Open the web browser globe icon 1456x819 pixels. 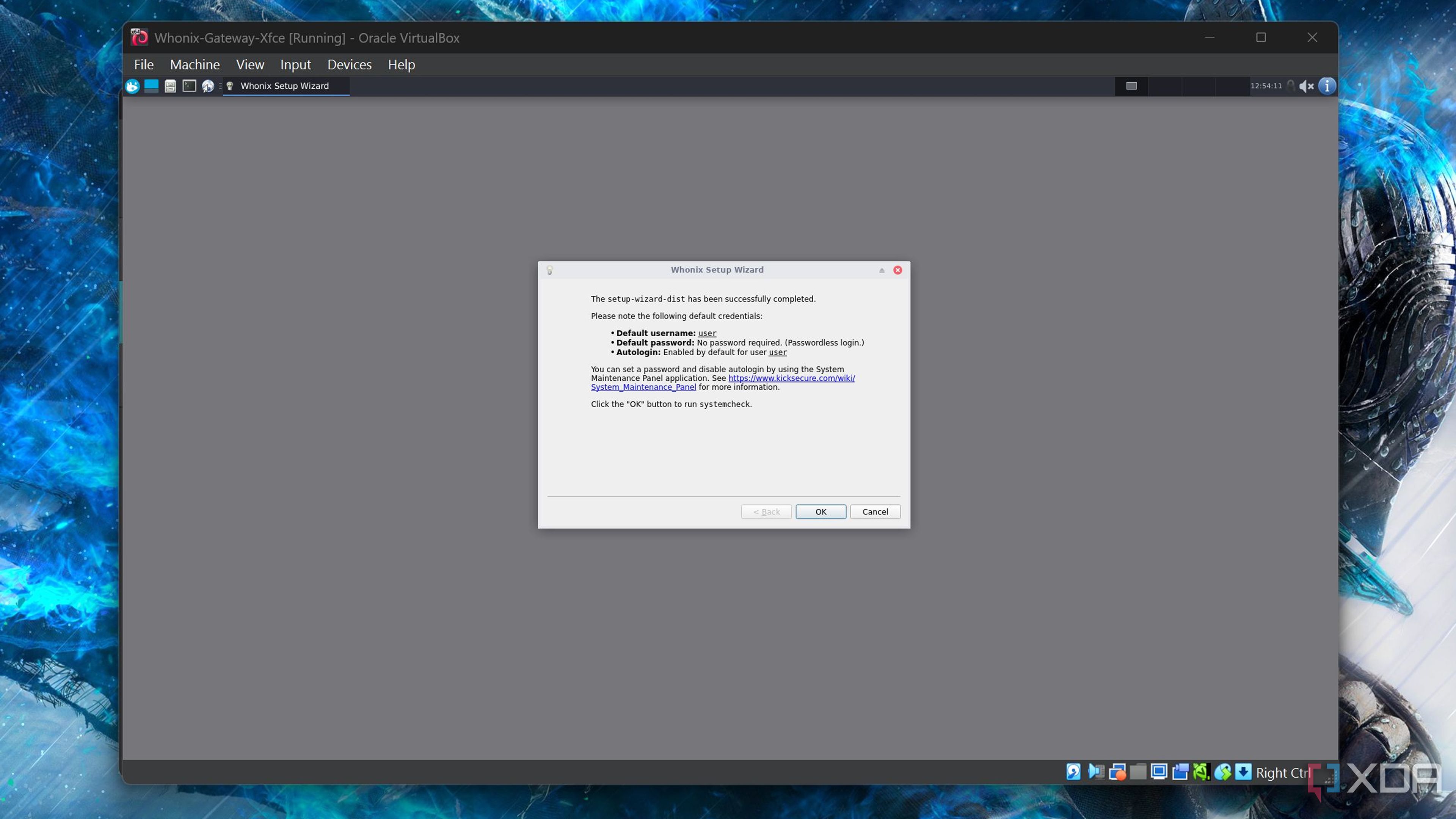(208, 86)
